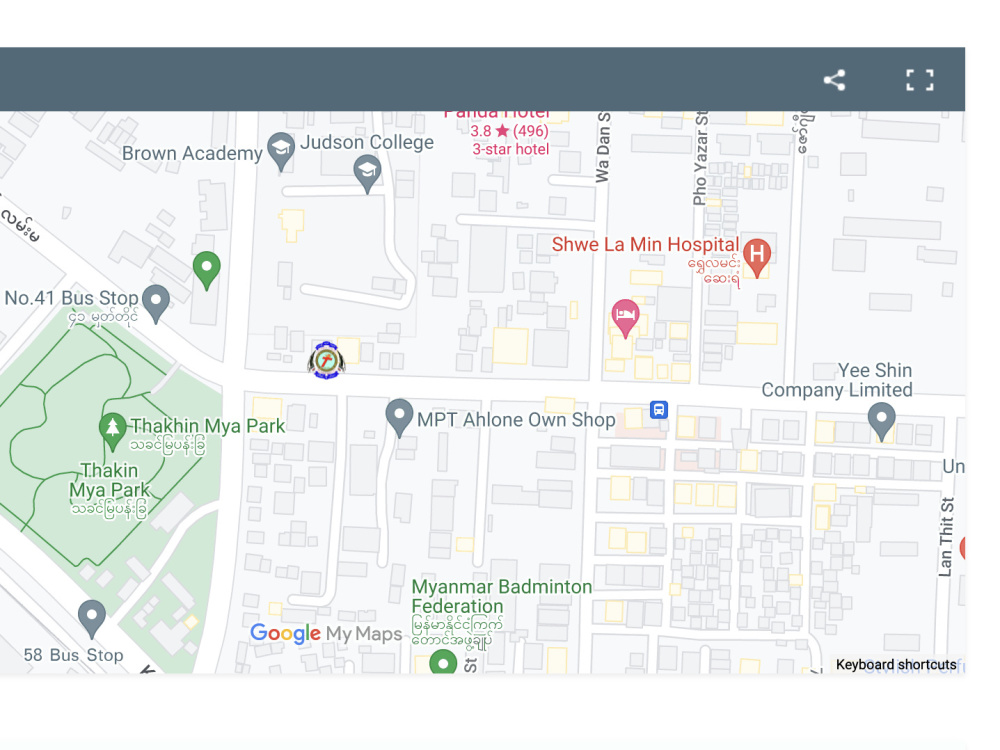Click the Brown Academy label
Screen dimensions: 1000x750
(192, 154)
